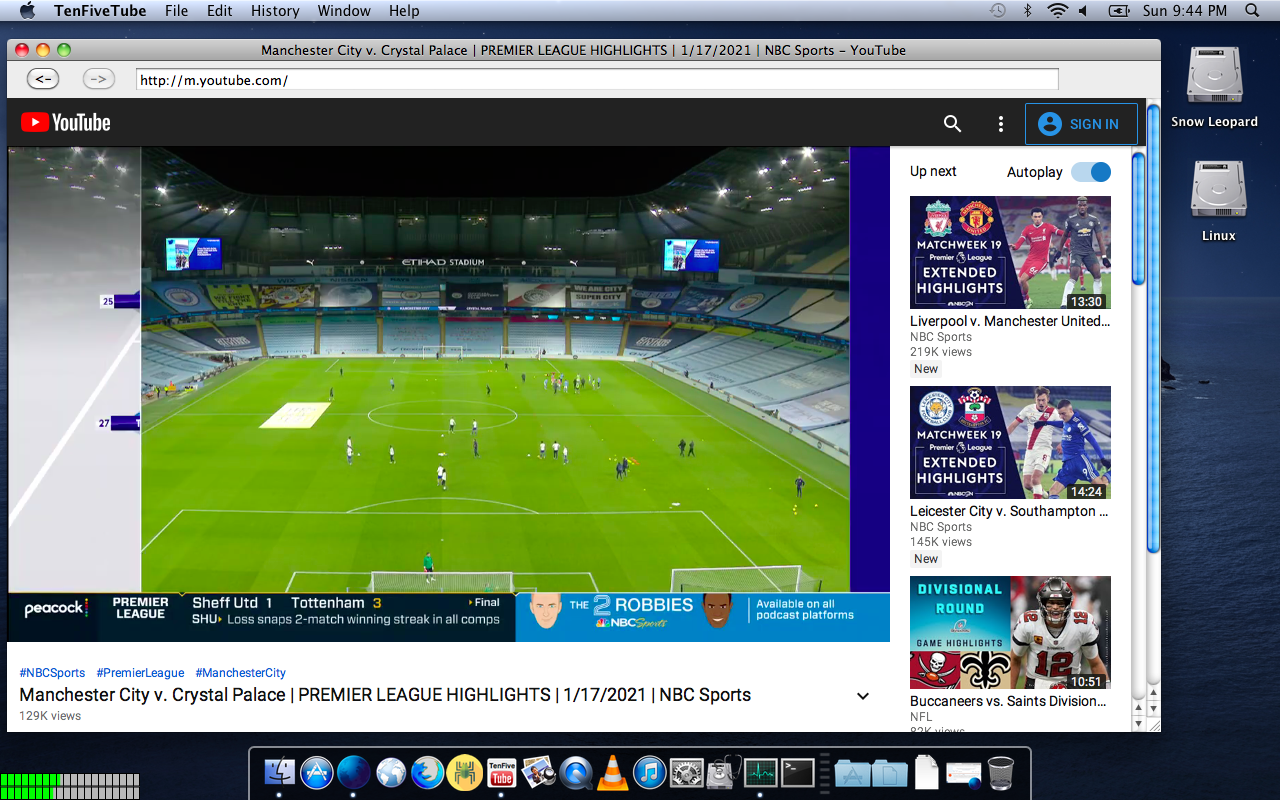This screenshot has height=800, width=1280.
Task: Open Preview from the Dock
Action: tap(538, 772)
